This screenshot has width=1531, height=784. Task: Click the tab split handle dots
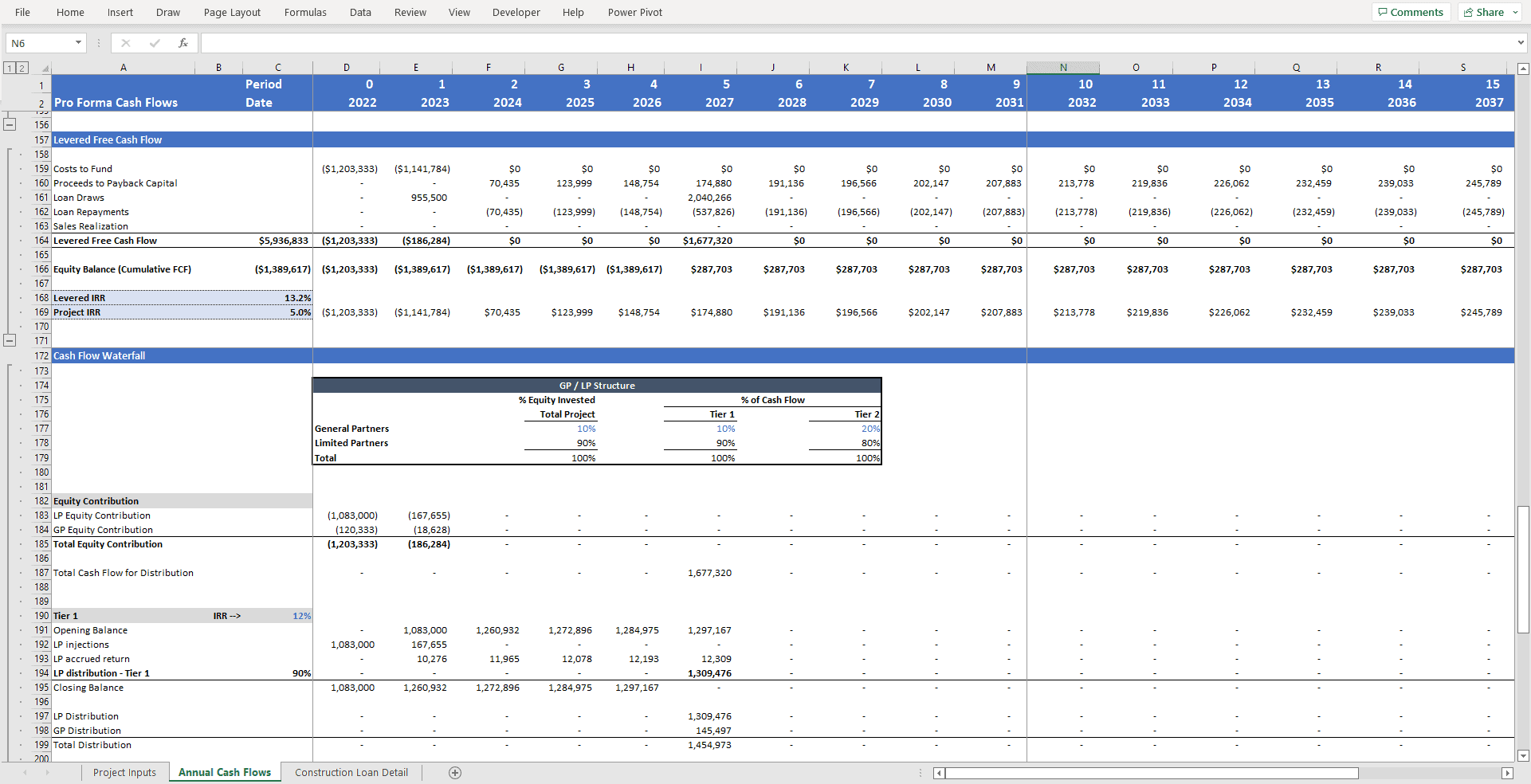(921, 773)
